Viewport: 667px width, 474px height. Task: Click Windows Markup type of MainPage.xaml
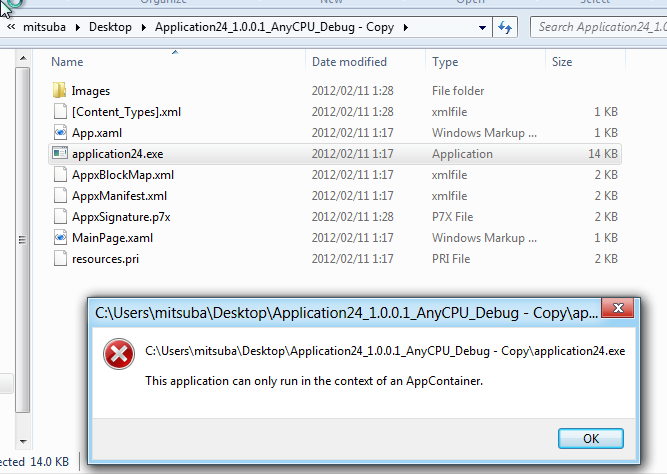485,238
